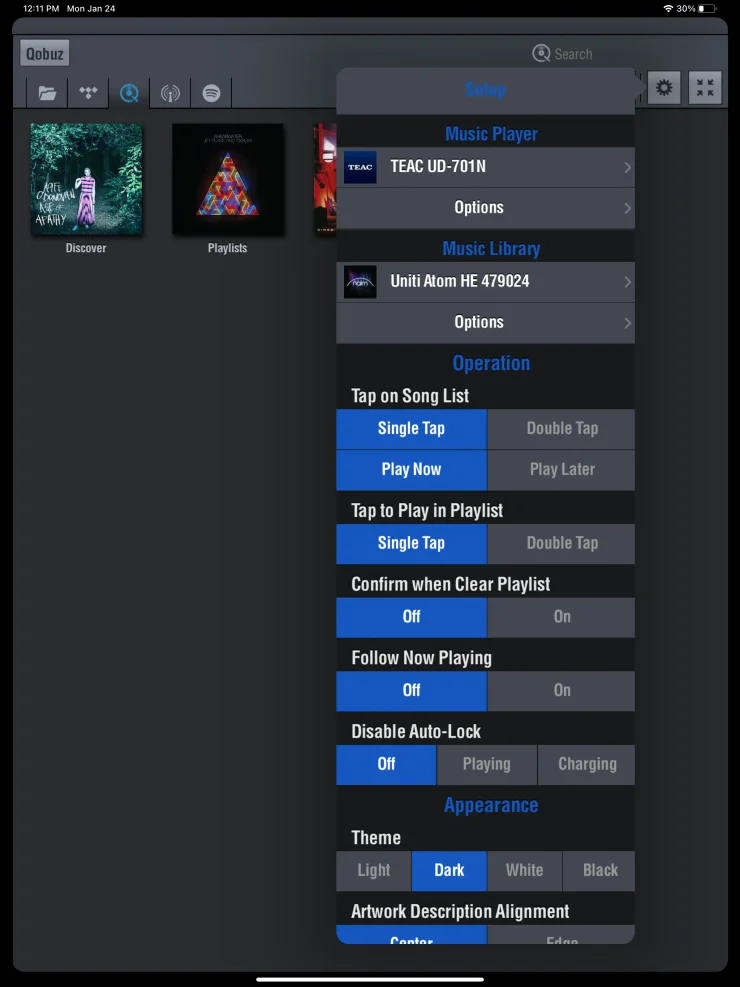
Task: Tap the Search magnifier icon
Action: pos(541,54)
